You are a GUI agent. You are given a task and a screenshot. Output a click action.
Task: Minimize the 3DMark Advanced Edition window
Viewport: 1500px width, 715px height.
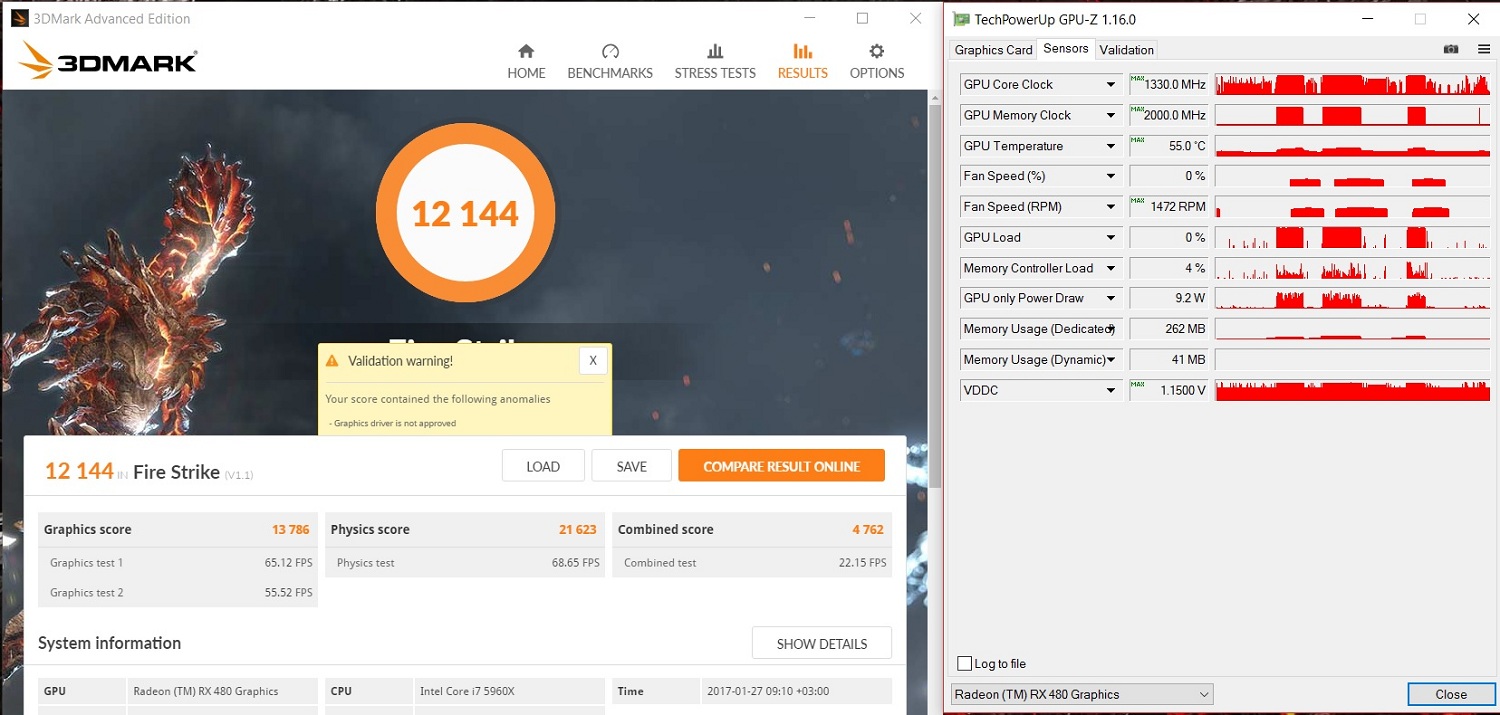(809, 18)
